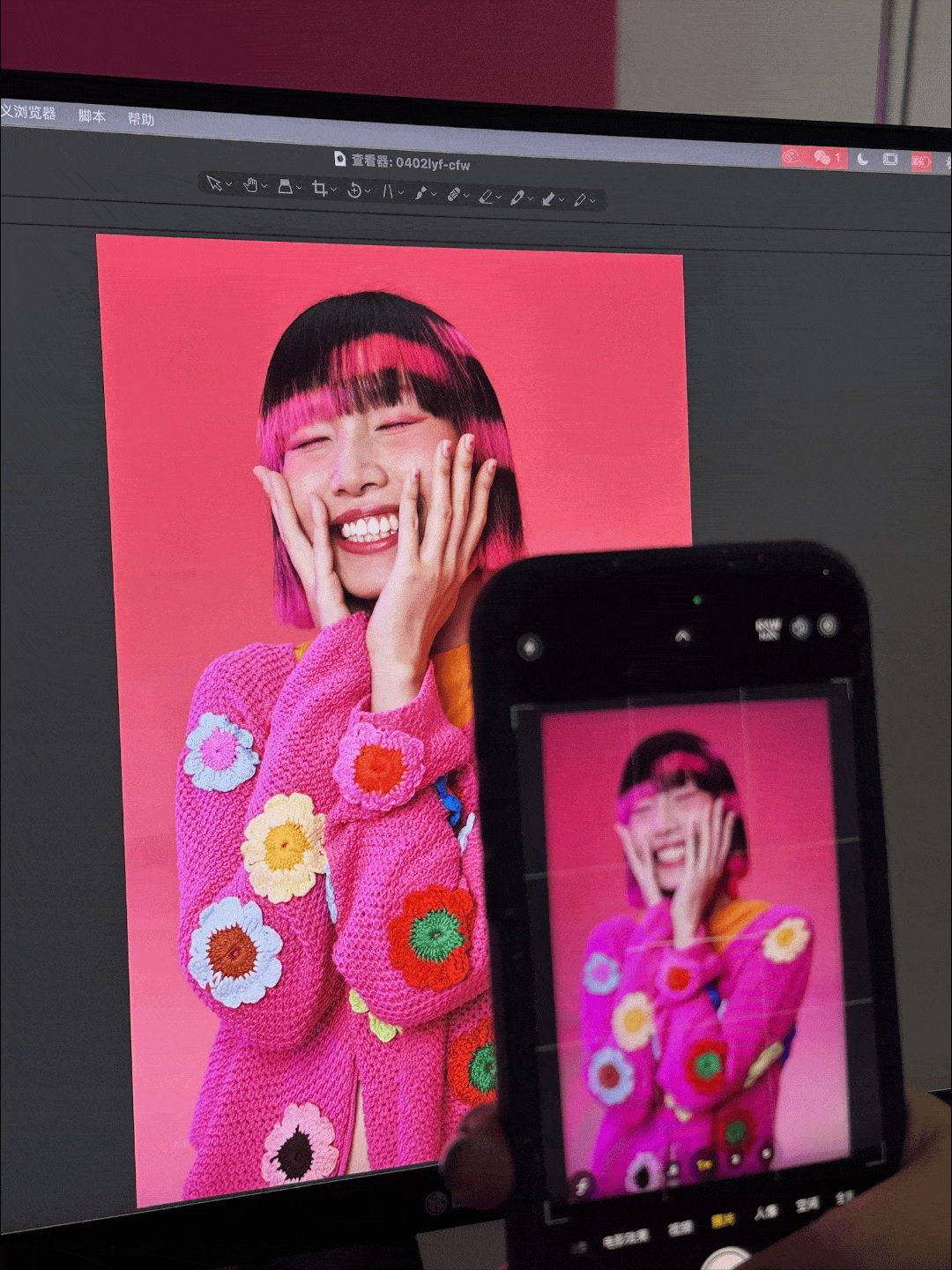Tap the 2 zoom button on the phone
Viewport: 952px width, 1270px height.
735,1159
